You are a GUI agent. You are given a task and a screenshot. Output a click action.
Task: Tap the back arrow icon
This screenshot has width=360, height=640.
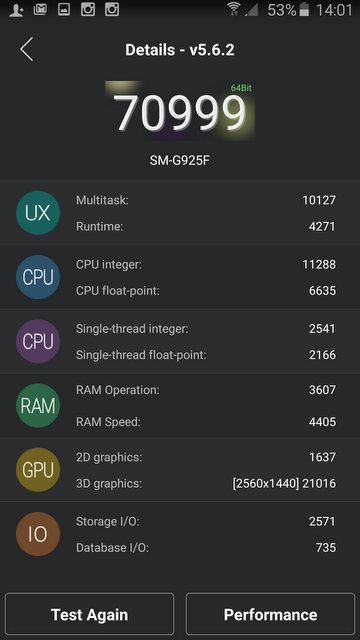[x=27, y=49]
